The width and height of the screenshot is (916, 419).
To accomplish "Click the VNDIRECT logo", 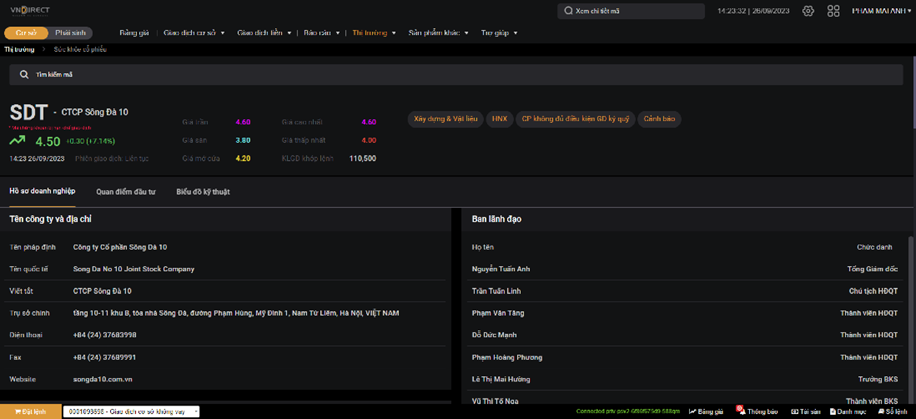I will (x=30, y=11).
